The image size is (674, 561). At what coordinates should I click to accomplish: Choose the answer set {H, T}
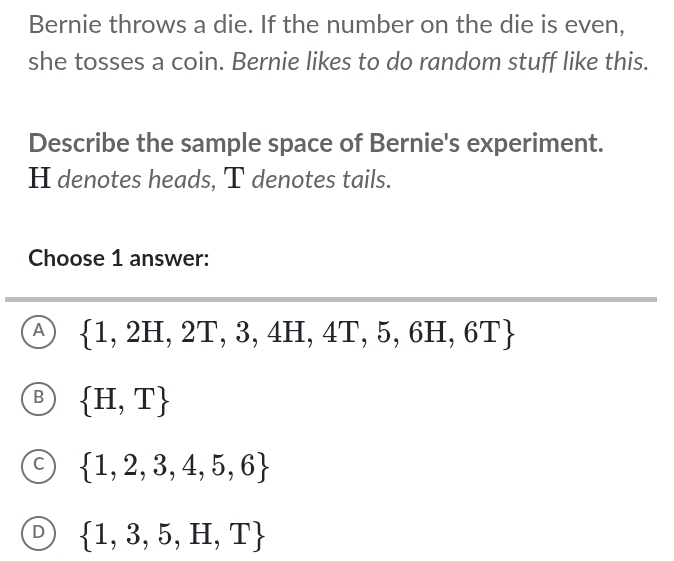125,400
